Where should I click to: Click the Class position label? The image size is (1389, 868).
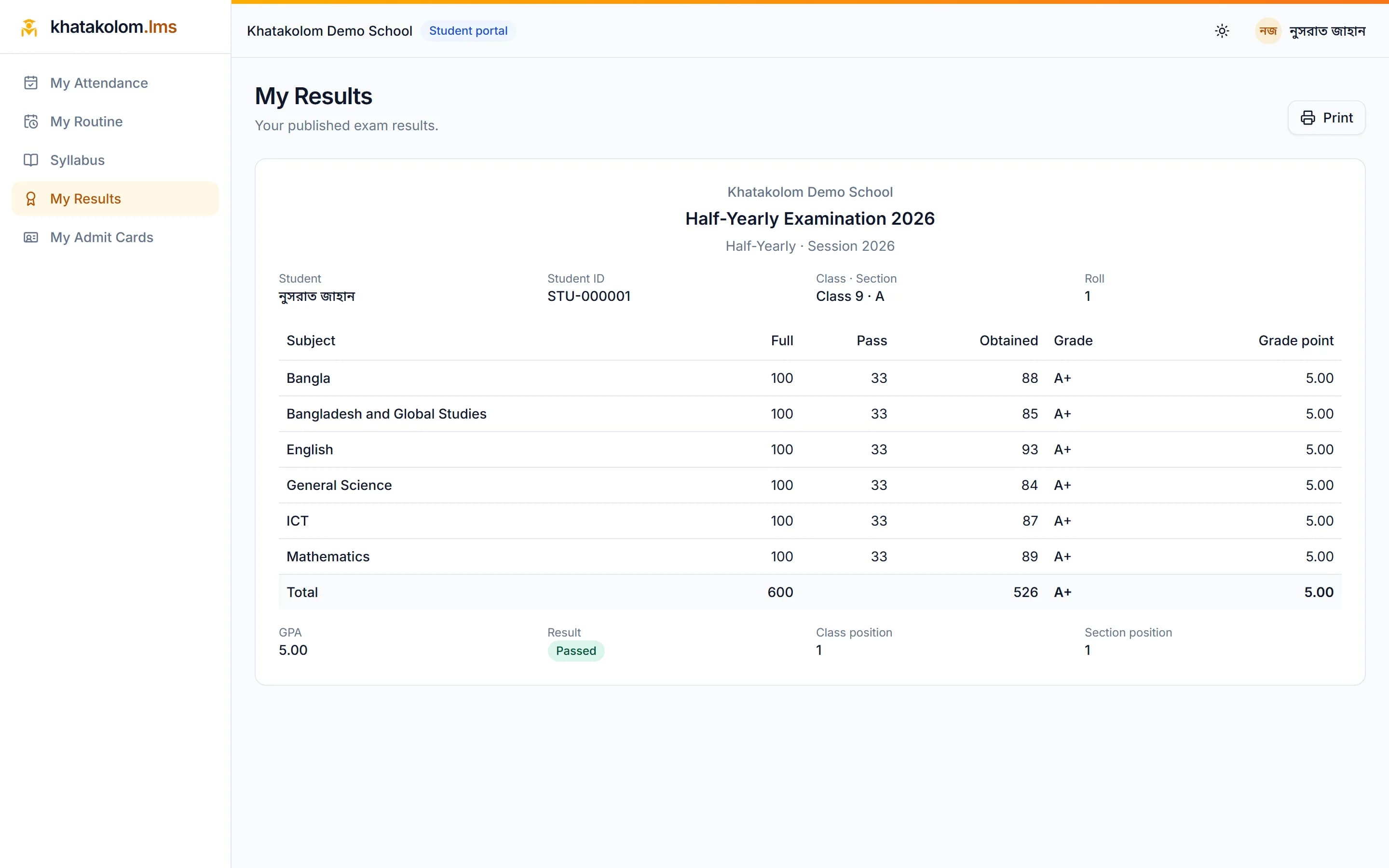(854, 633)
